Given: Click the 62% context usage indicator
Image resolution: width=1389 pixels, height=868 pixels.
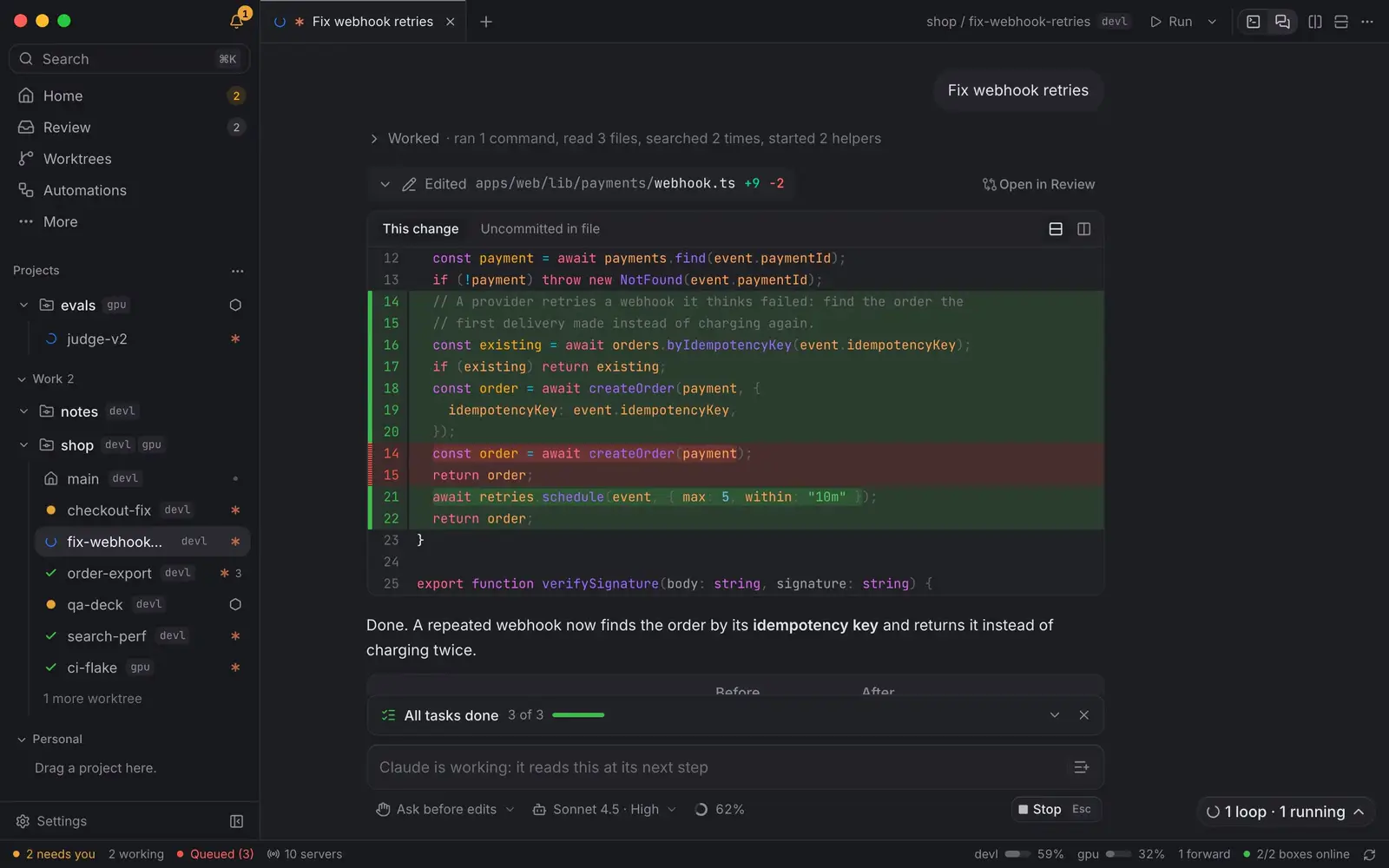Looking at the screenshot, I should click(x=720, y=809).
